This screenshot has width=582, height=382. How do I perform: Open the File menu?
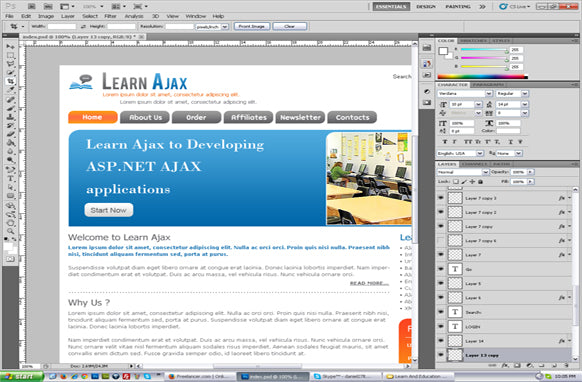(x=9, y=16)
